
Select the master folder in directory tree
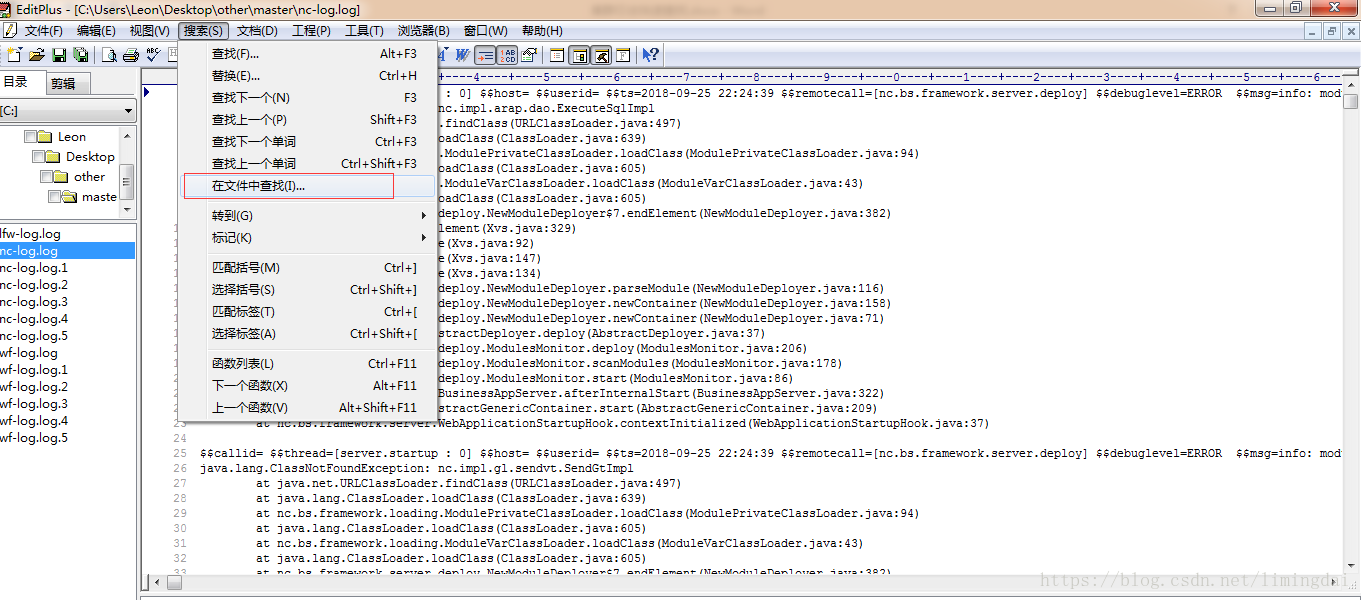[99, 197]
